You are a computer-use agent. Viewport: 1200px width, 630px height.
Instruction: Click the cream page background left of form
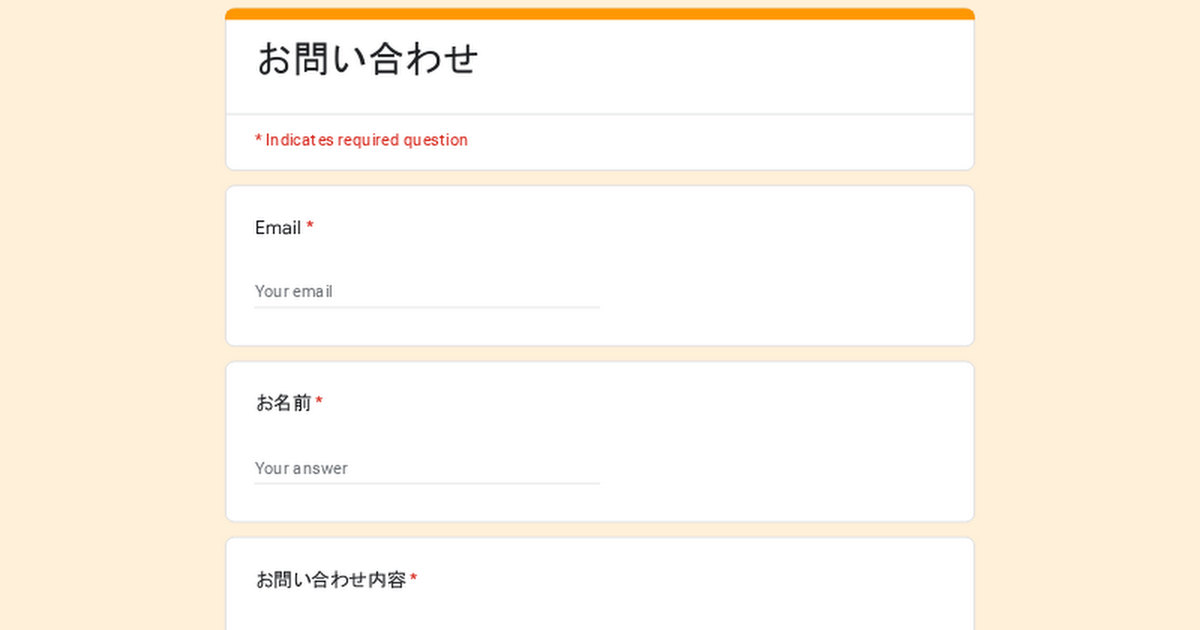[110, 320]
